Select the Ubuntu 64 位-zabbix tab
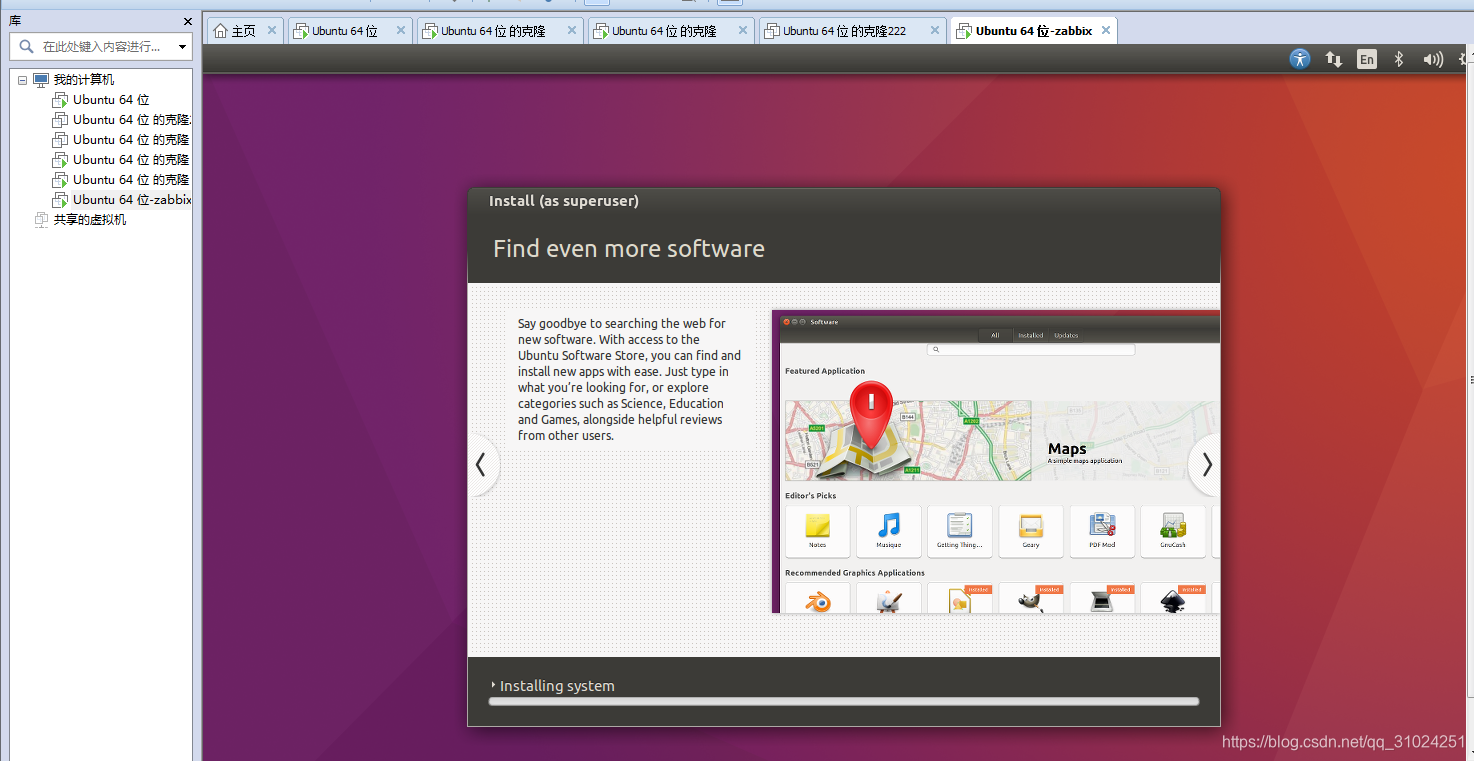1474x761 pixels. click(x=1034, y=31)
